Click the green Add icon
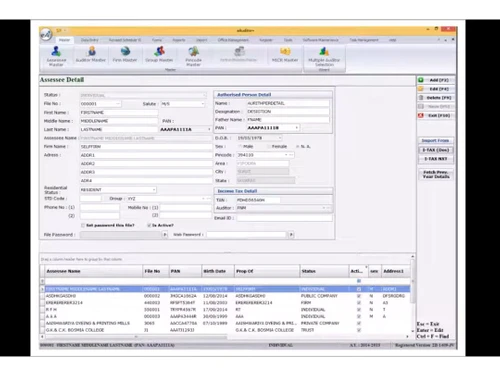This screenshot has height=375, width=500. pyautogui.click(x=421, y=80)
